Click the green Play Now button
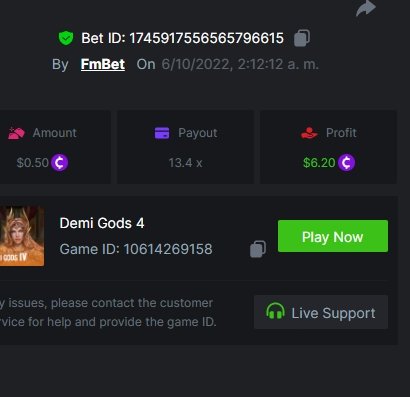The width and height of the screenshot is (410, 397). [x=333, y=236]
